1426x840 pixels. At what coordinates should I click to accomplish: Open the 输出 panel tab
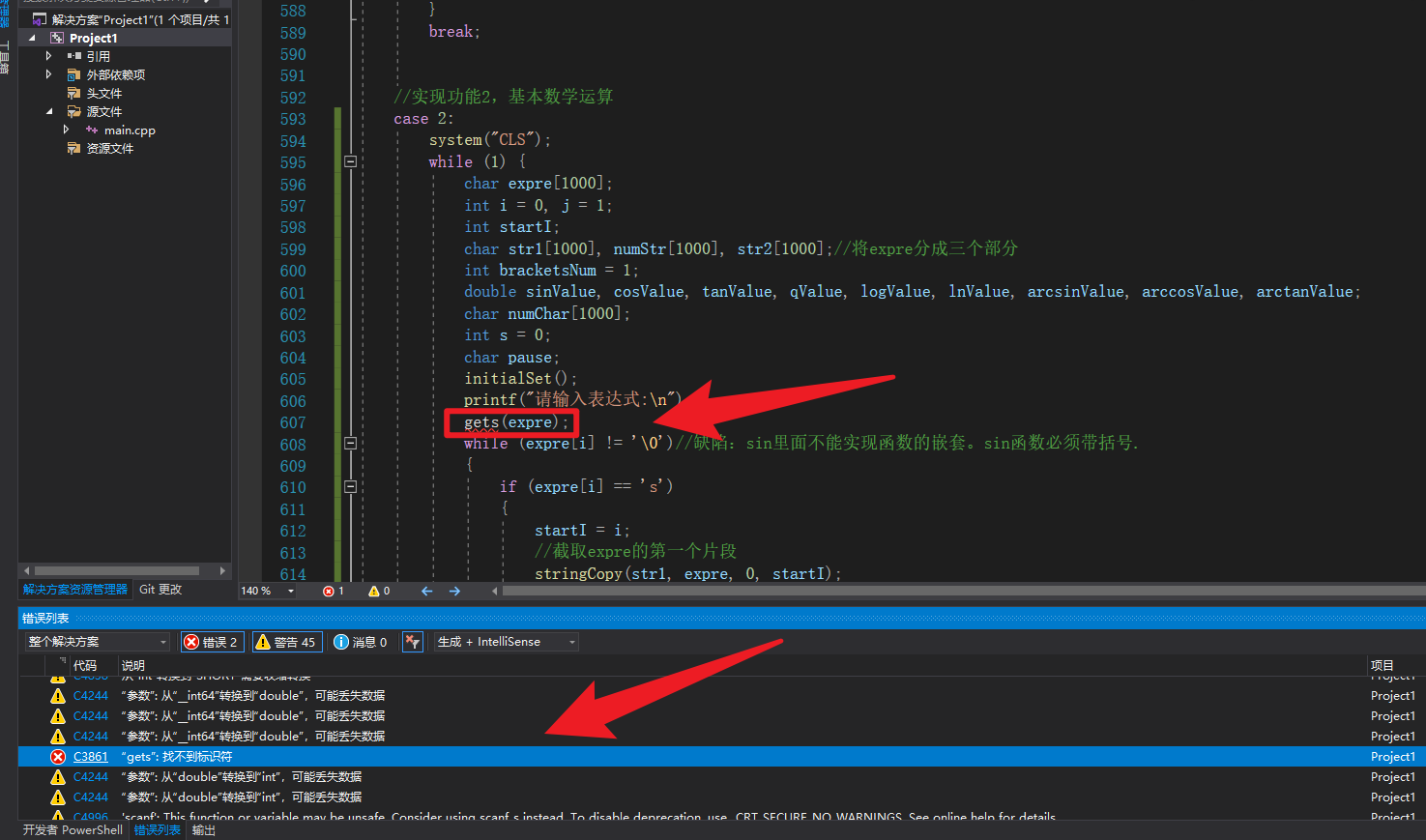coord(202,829)
